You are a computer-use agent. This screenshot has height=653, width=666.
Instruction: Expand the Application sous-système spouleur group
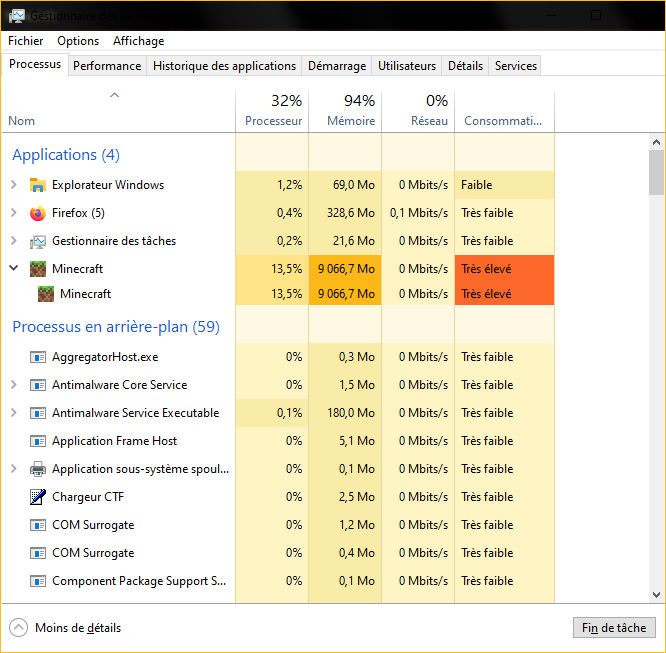pyautogui.click(x=14, y=469)
